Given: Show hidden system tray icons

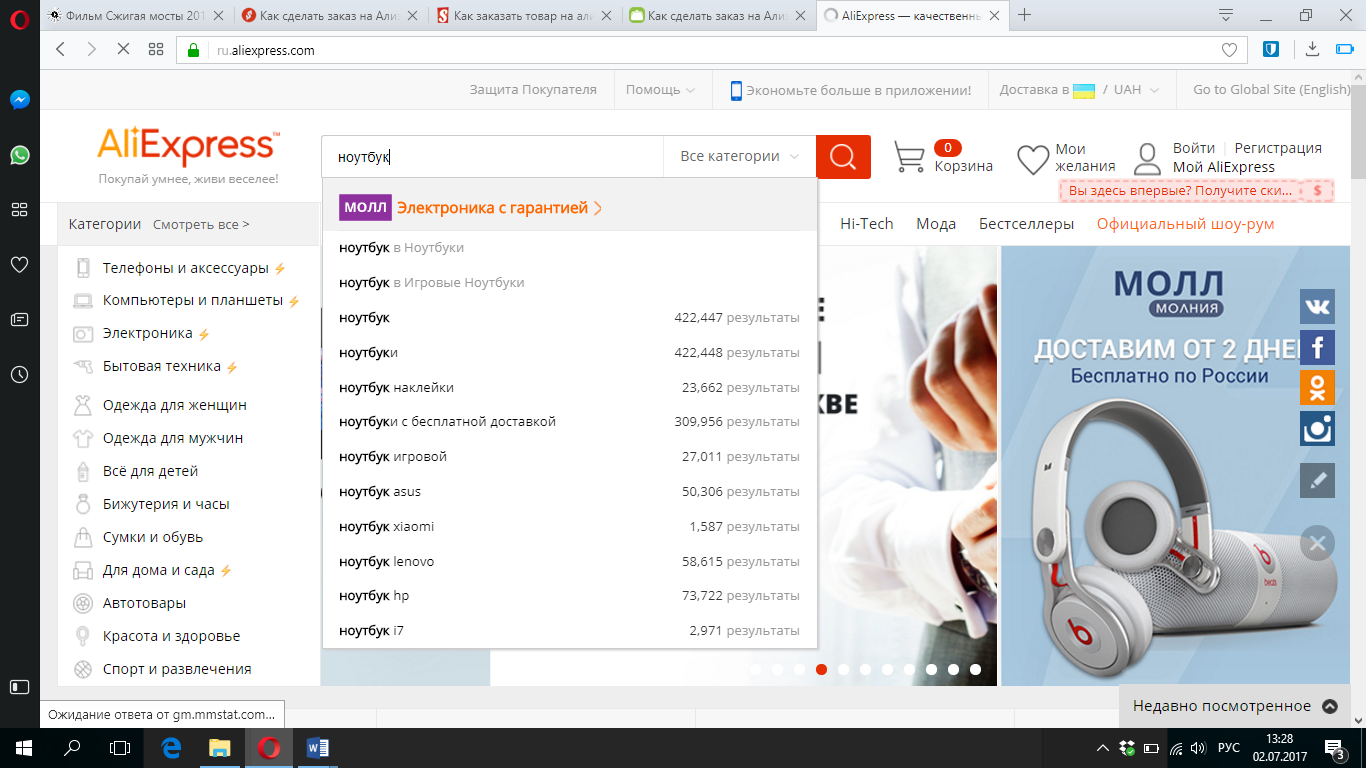Looking at the screenshot, I should [x=1103, y=747].
